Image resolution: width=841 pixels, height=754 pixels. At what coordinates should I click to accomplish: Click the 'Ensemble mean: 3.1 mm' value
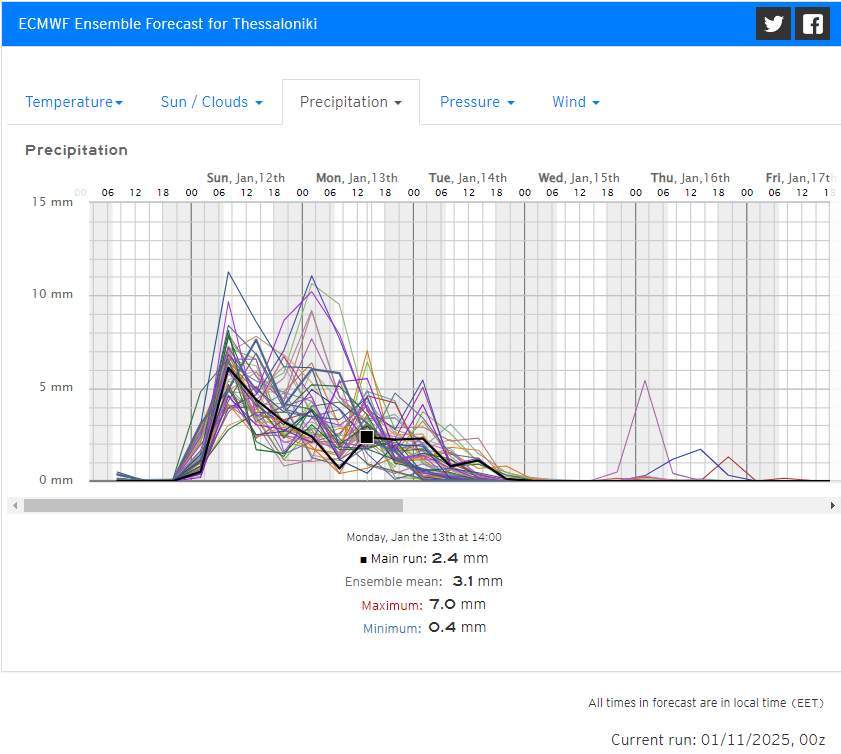click(424, 581)
